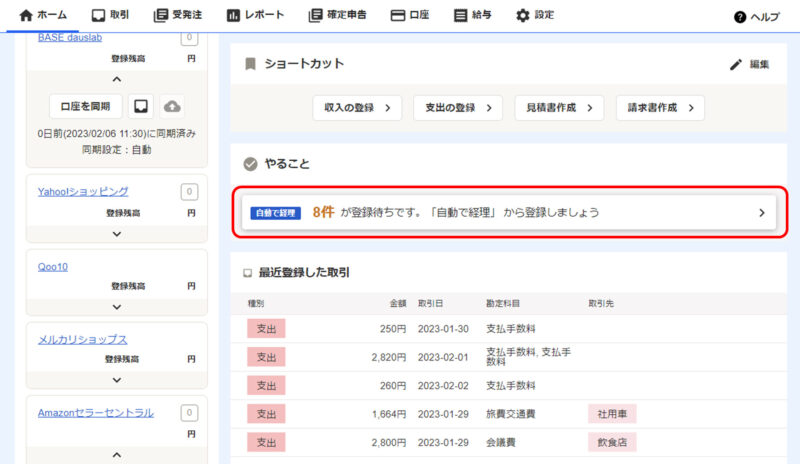Screen dimensions: 800x464
Task: Open the 給与 menu
Action: click(473, 15)
